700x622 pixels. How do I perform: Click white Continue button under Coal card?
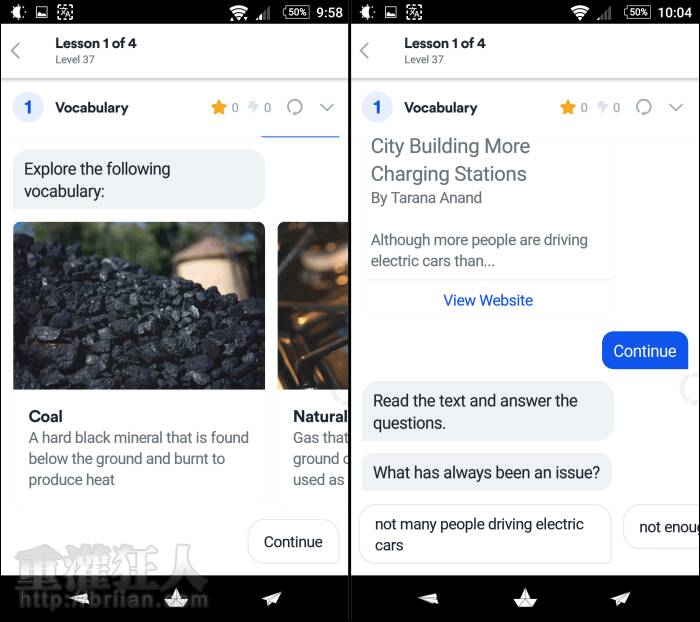tap(293, 542)
